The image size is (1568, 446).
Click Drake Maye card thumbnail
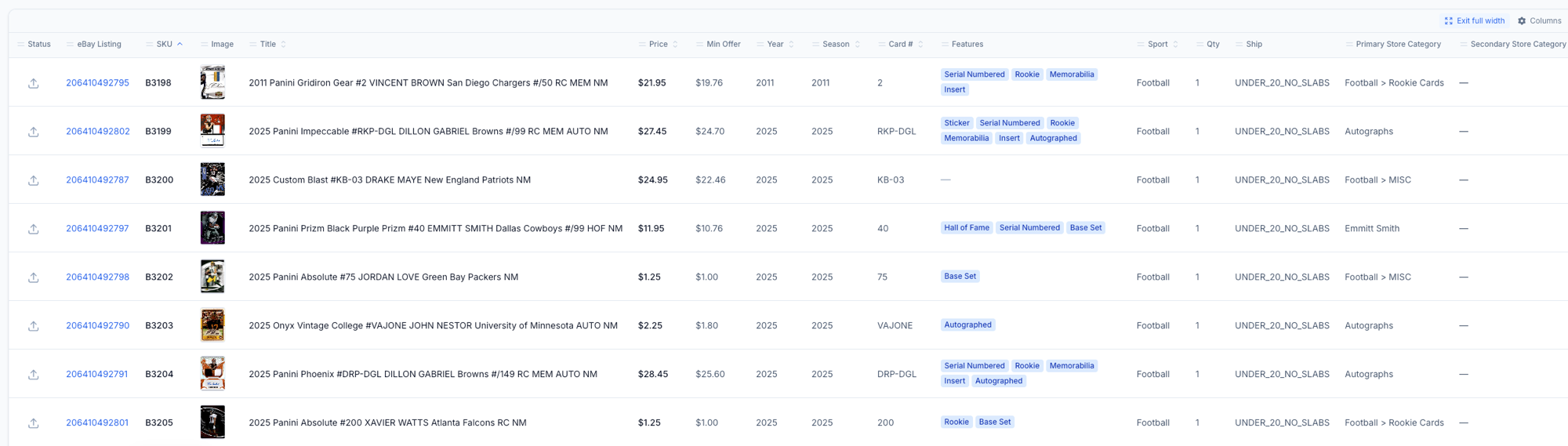212,179
